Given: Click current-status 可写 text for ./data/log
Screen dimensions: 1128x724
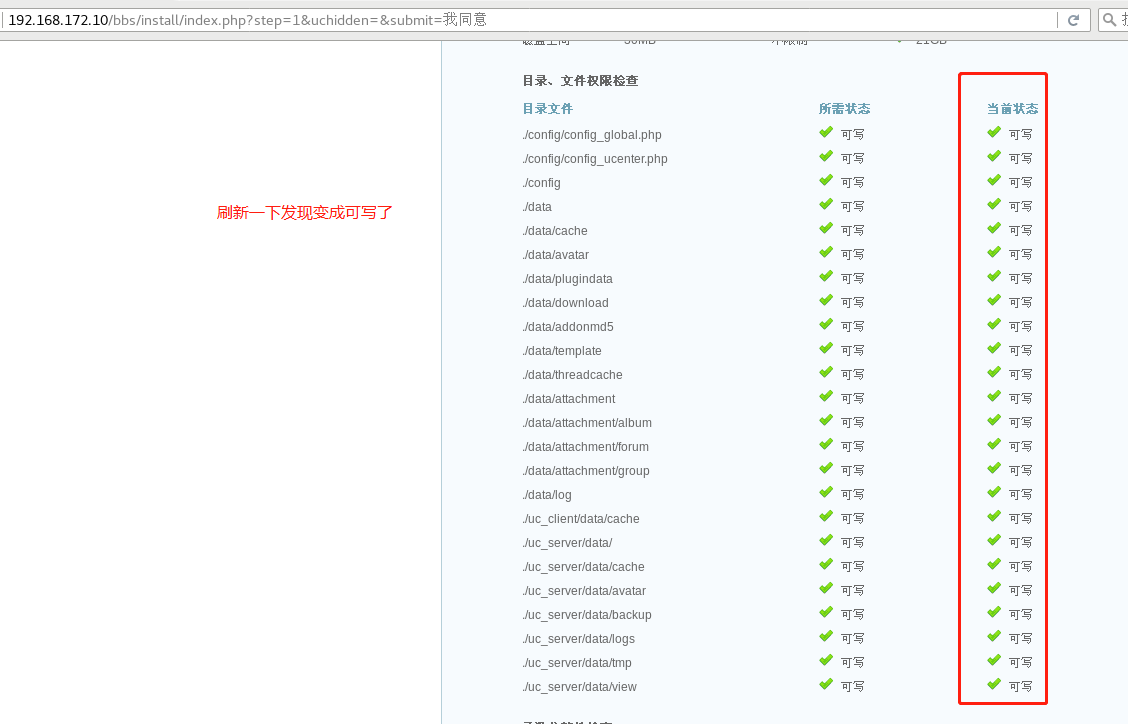Looking at the screenshot, I should tap(1020, 494).
